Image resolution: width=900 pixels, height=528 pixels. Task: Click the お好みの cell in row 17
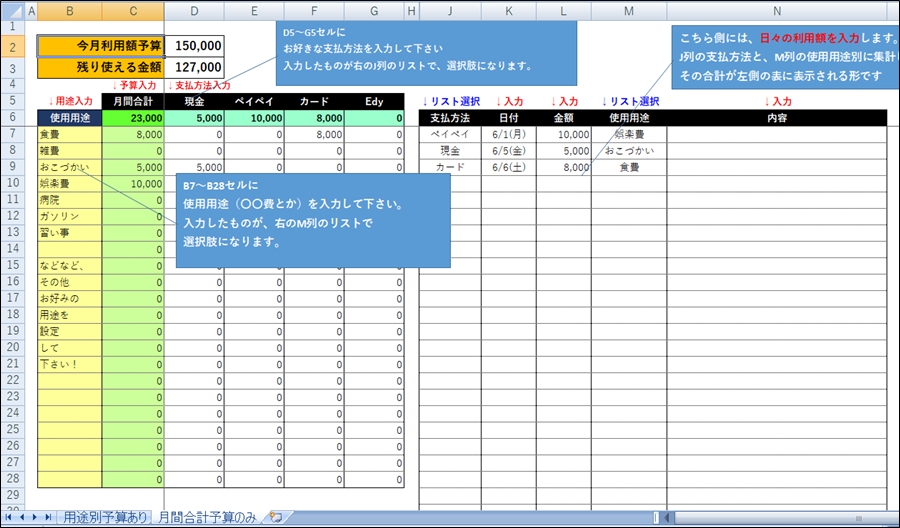pyautogui.click(x=69, y=299)
